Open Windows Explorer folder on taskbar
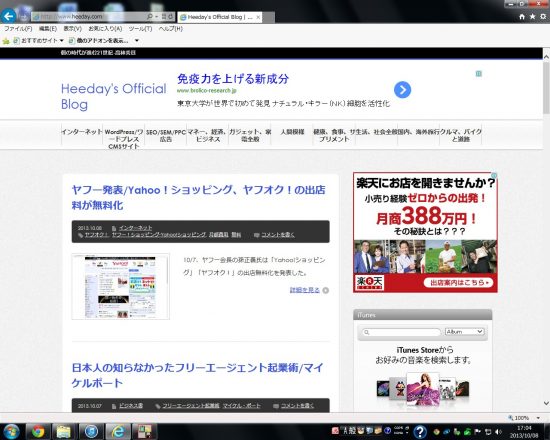Image resolution: width=550 pixels, height=440 pixels. click(x=63, y=431)
